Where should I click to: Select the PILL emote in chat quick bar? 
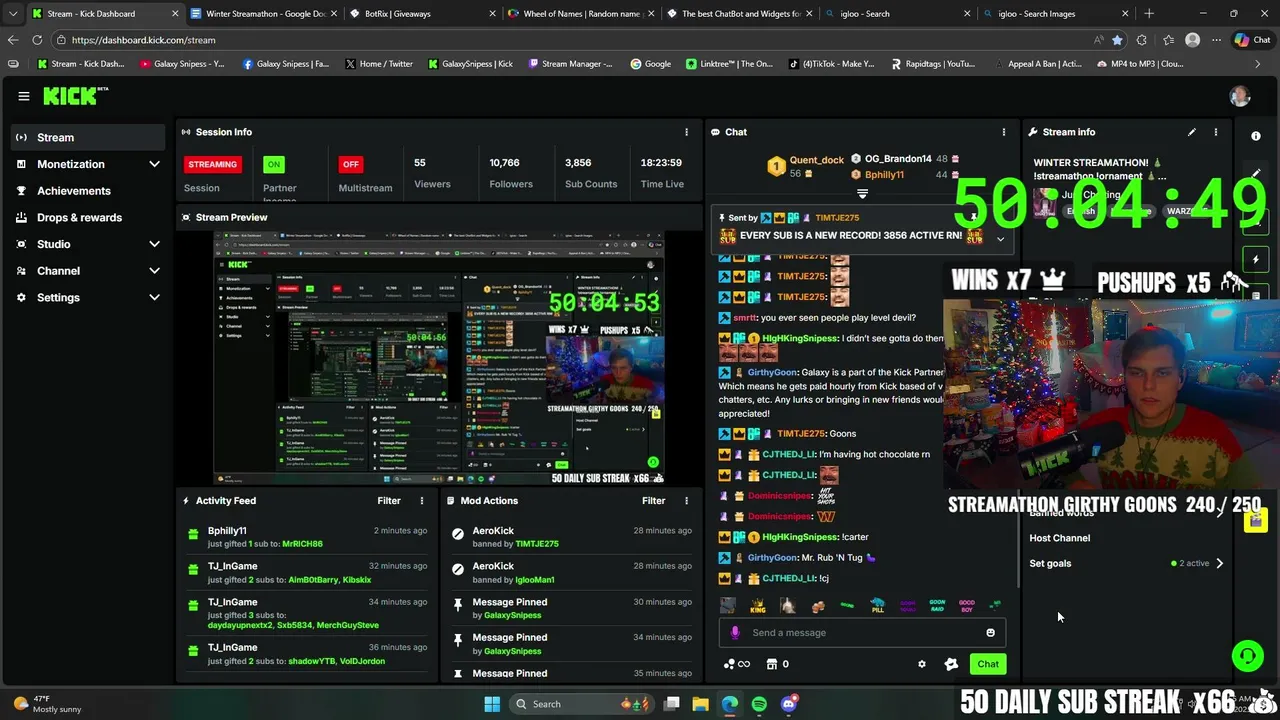pyautogui.click(x=877, y=605)
